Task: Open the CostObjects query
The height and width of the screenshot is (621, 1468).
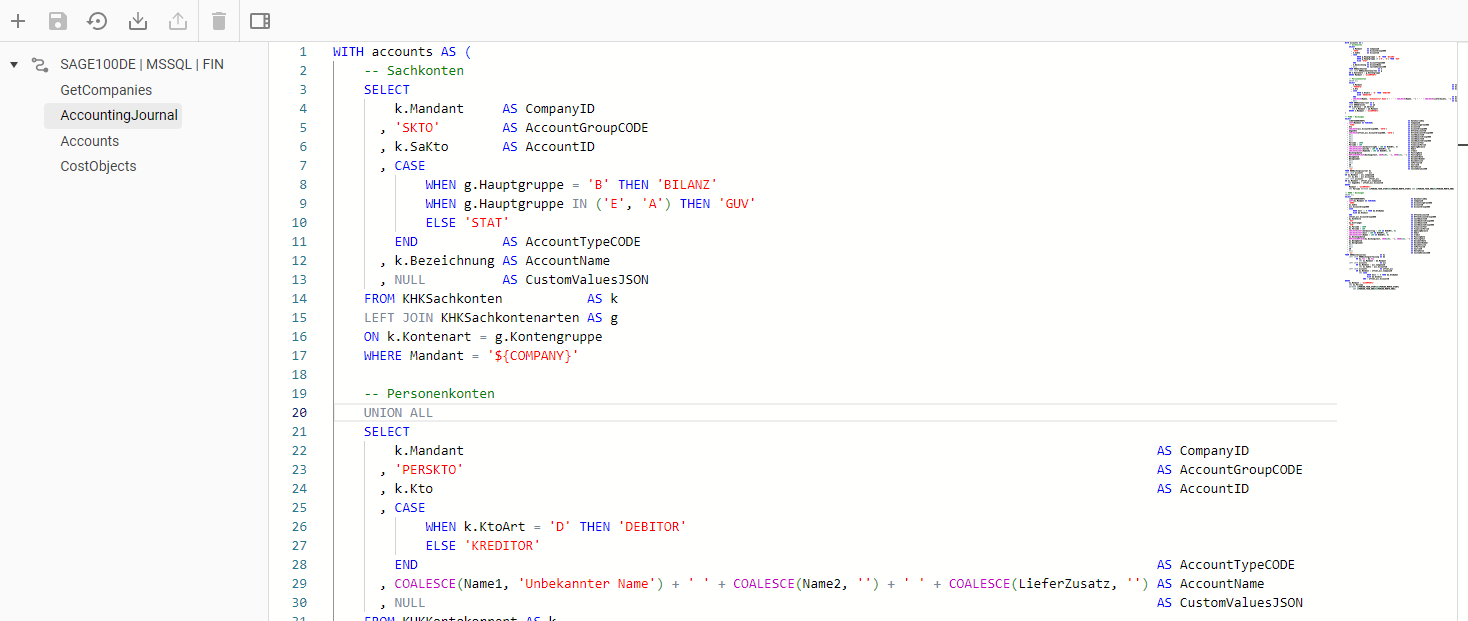Action: tap(98, 166)
